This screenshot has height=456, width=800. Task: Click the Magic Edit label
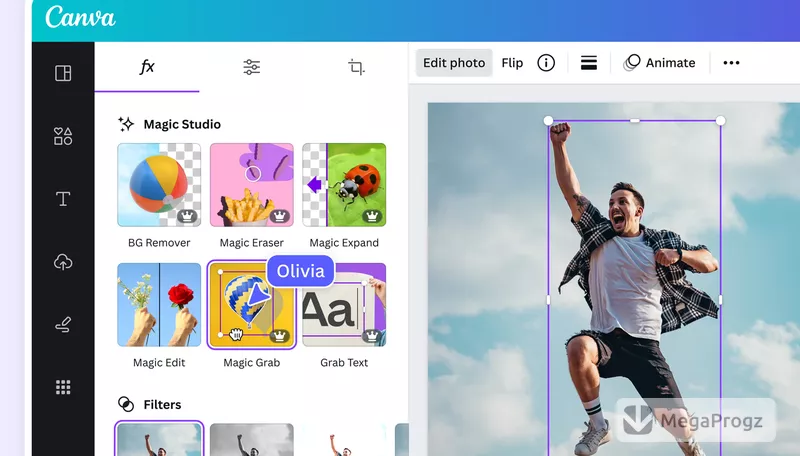(159, 363)
